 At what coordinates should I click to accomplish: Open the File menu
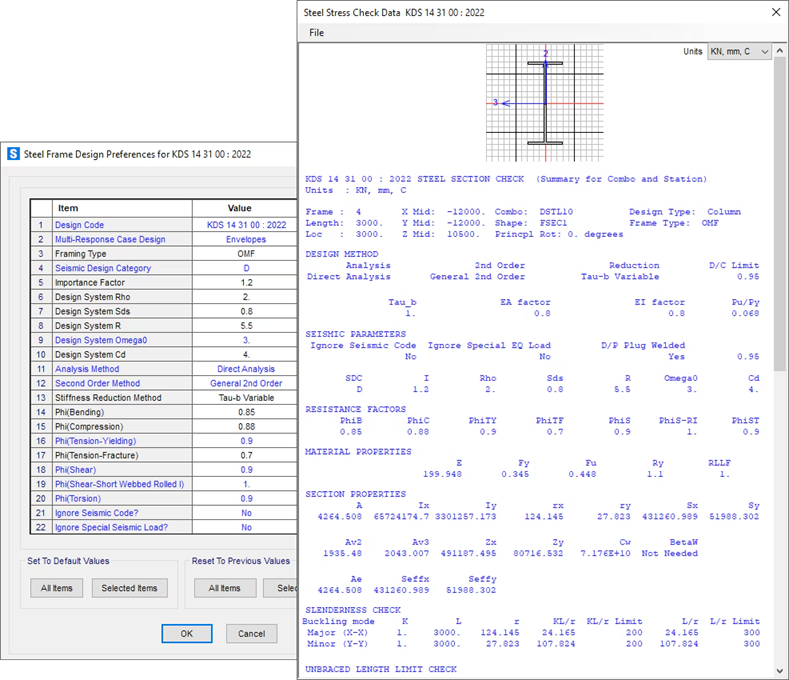pyautogui.click(x=316, y=33)
